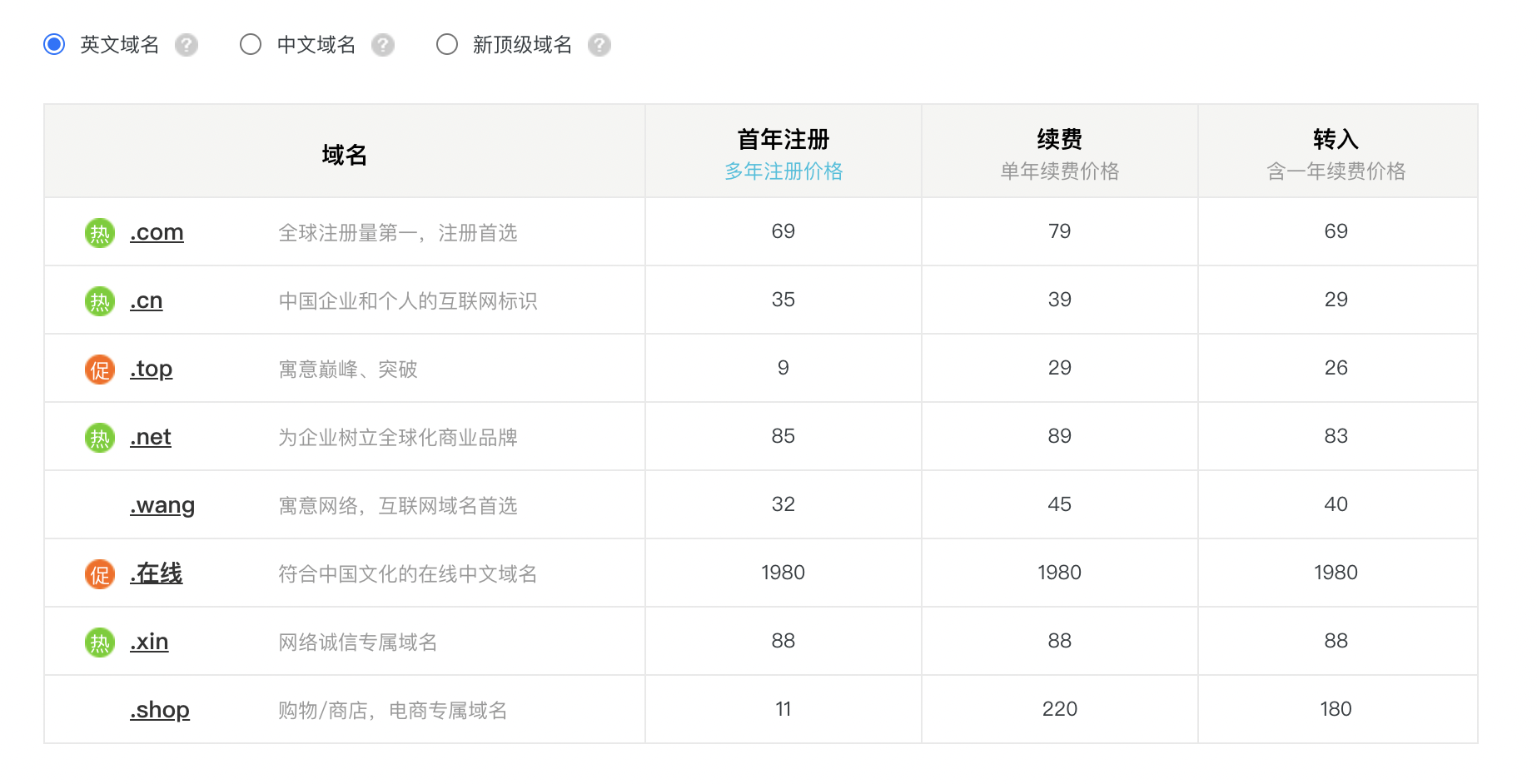
Task: Click the orange 促 badge beside .top
Action: [100, 370]
